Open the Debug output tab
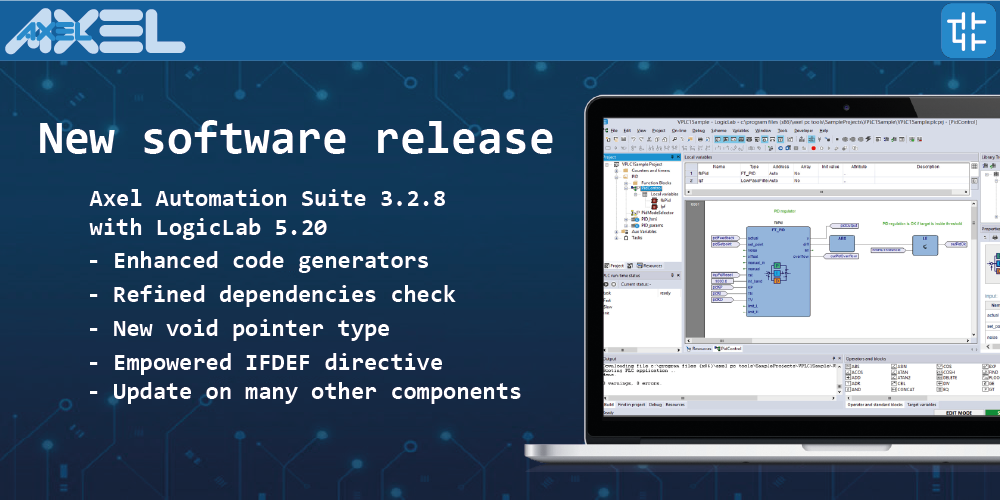 click(x=655, y=404)
